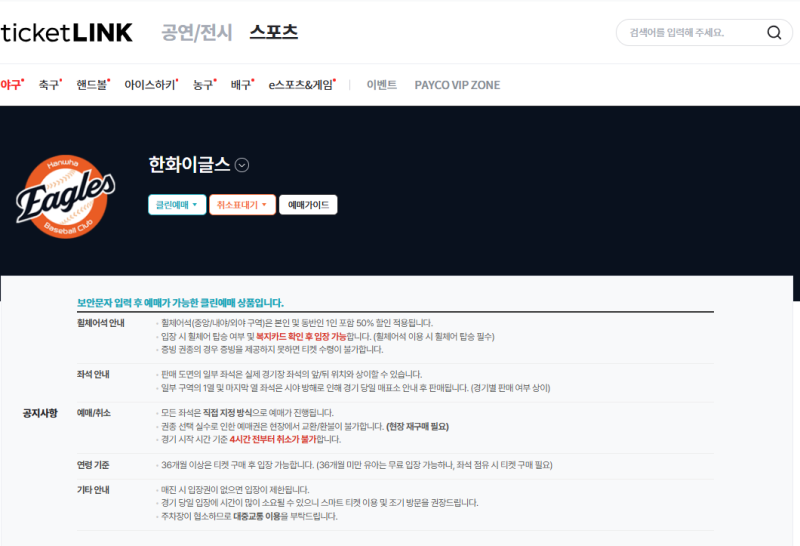Image resolution: width=800 pixels, height=546 pixels.
Task: Click the search magnifier icon
Action: [774, 33]
